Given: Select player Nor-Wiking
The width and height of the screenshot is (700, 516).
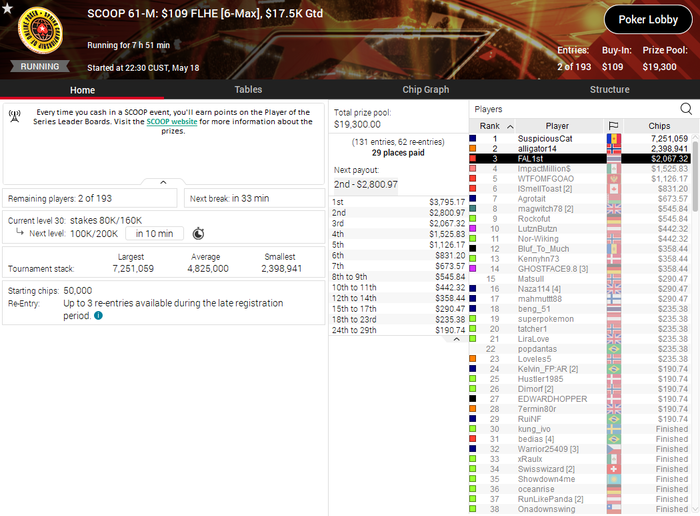Looking at the screenshot, I should point(579,239).
